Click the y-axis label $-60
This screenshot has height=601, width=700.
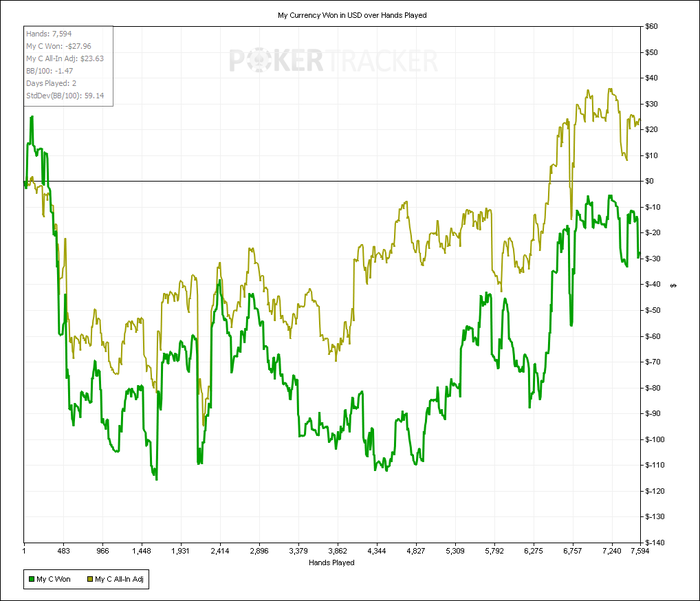point(653,336)
